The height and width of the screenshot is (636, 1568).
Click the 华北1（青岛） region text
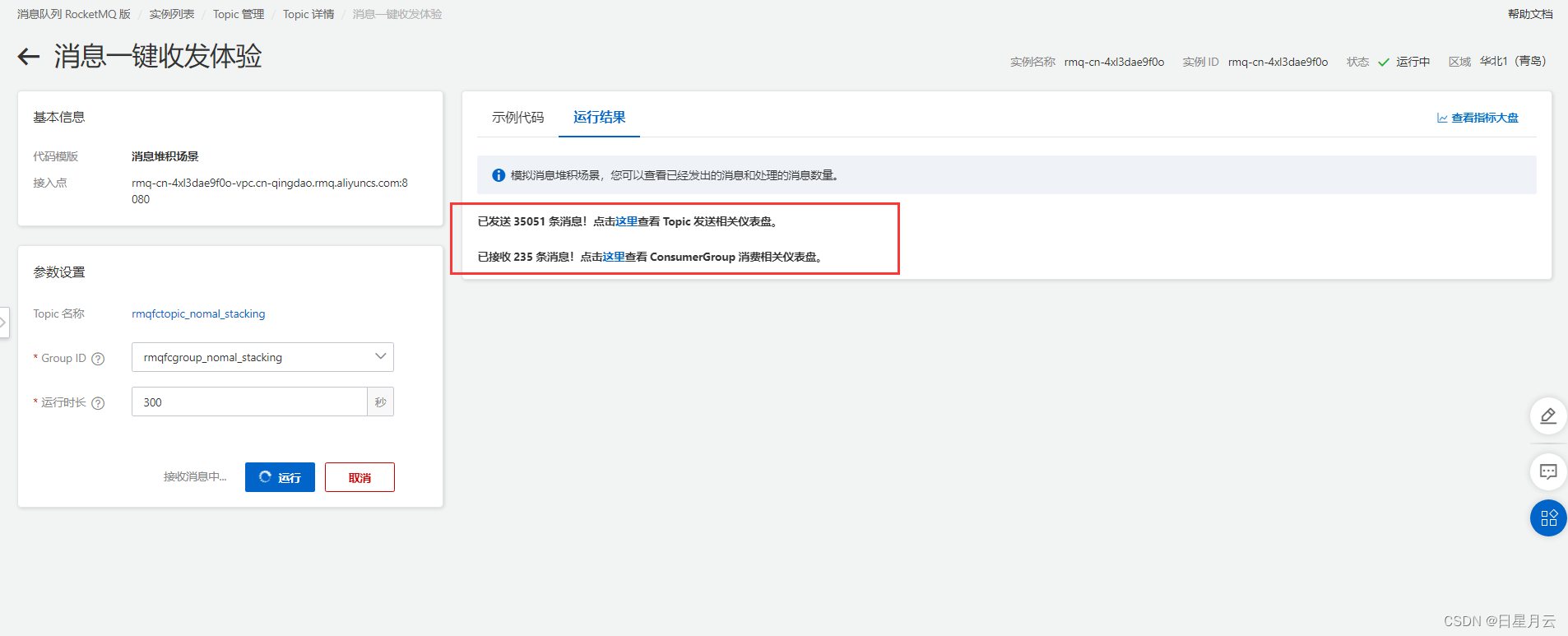click(x=1513, y=62)
